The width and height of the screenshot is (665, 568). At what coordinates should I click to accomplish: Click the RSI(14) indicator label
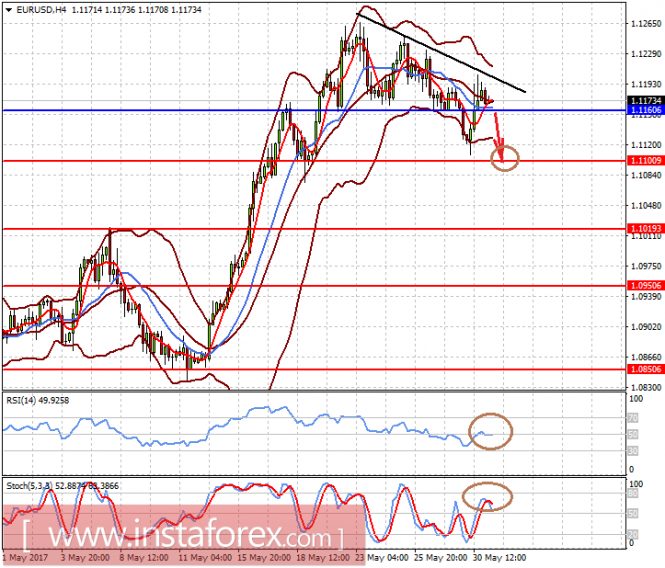click(37, 400)
